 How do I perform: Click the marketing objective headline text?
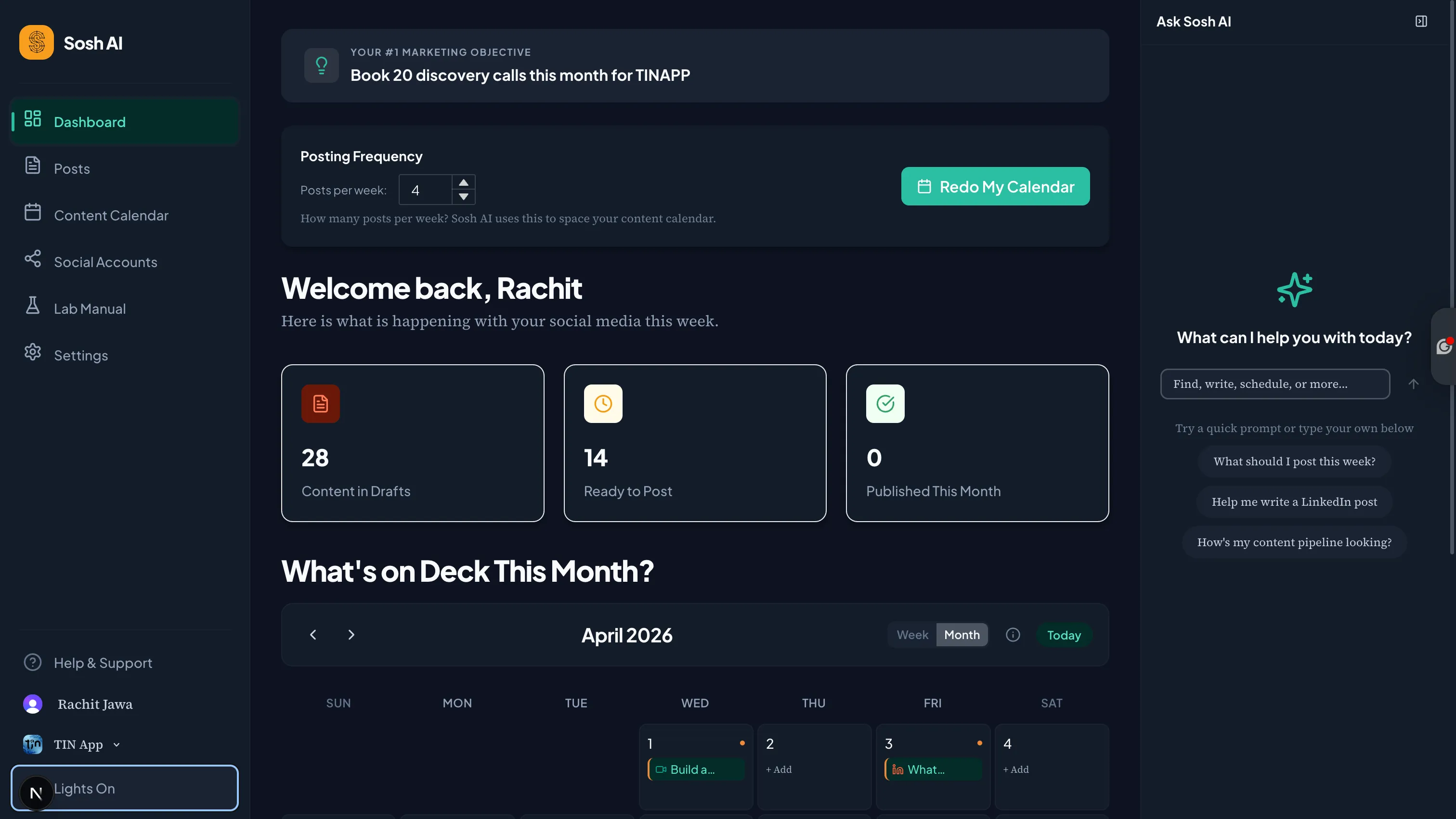(x=520, y=75)
